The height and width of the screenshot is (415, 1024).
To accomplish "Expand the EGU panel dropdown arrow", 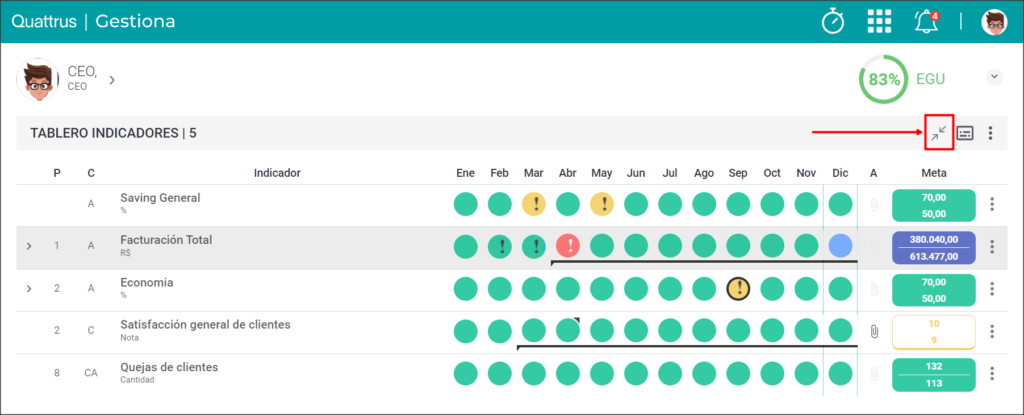I will click(994, 77).
